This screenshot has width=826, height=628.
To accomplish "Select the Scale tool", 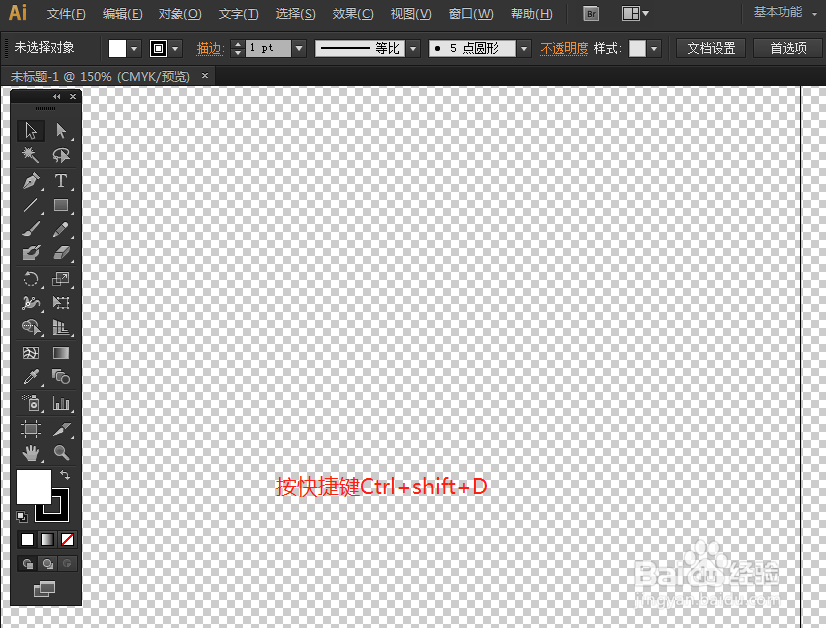I will 61,279.
